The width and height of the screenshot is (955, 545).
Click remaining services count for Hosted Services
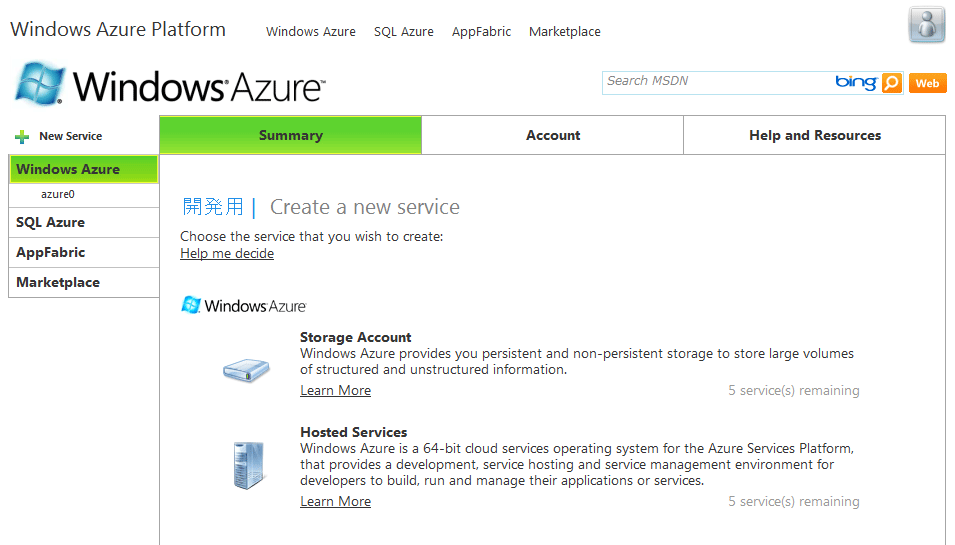794,501
